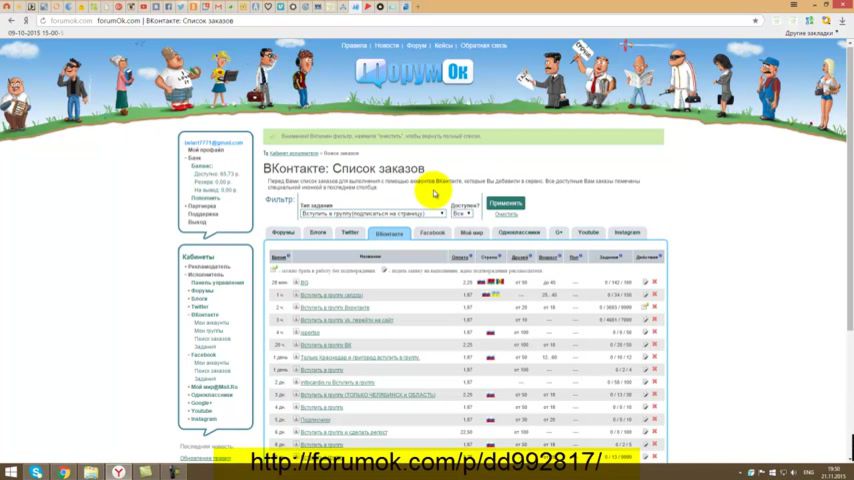Screen dimensions: 854x480
Task: Click the red X in the BG row
Action: (x=655, y=282)
